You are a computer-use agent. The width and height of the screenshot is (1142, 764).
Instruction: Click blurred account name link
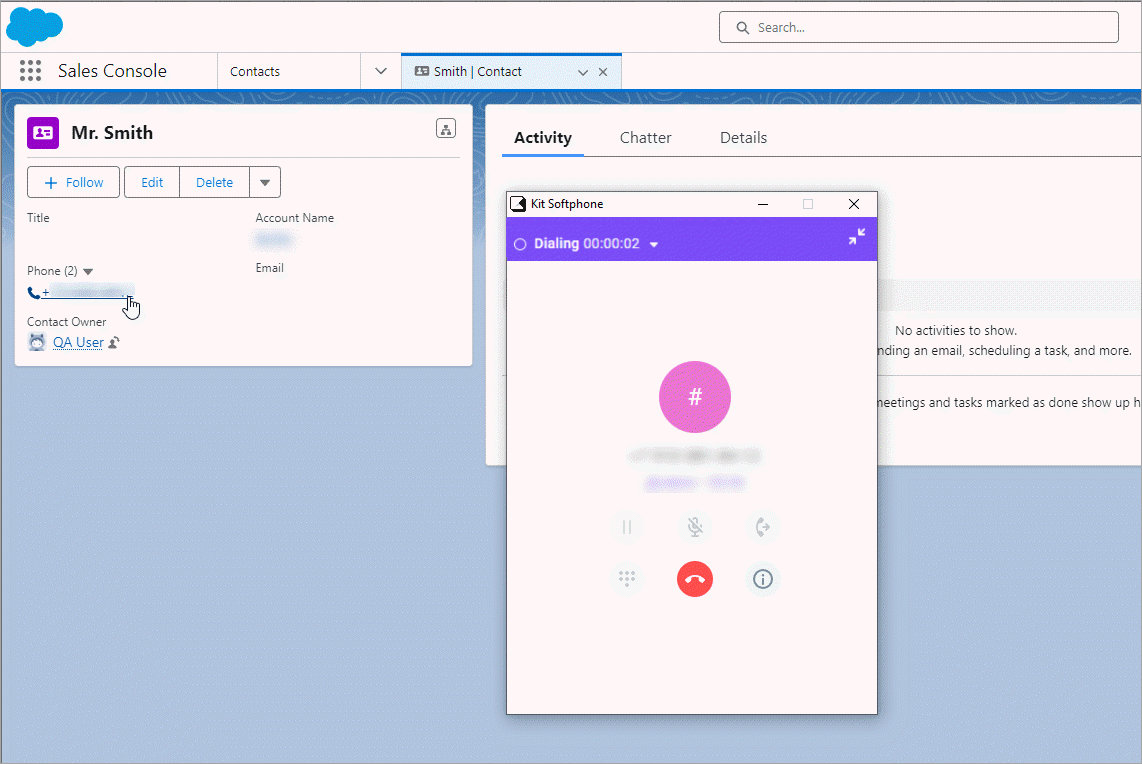pos(274,239)
